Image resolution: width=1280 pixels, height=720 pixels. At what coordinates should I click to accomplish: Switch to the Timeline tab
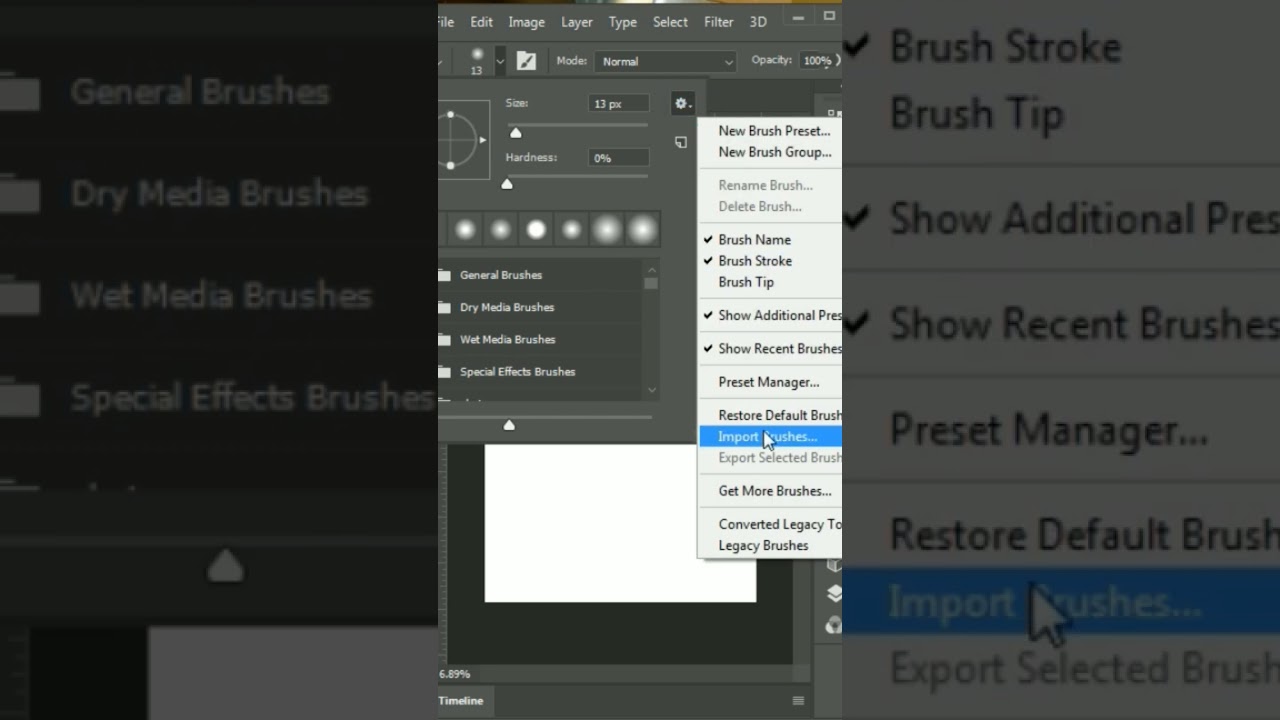461,701
